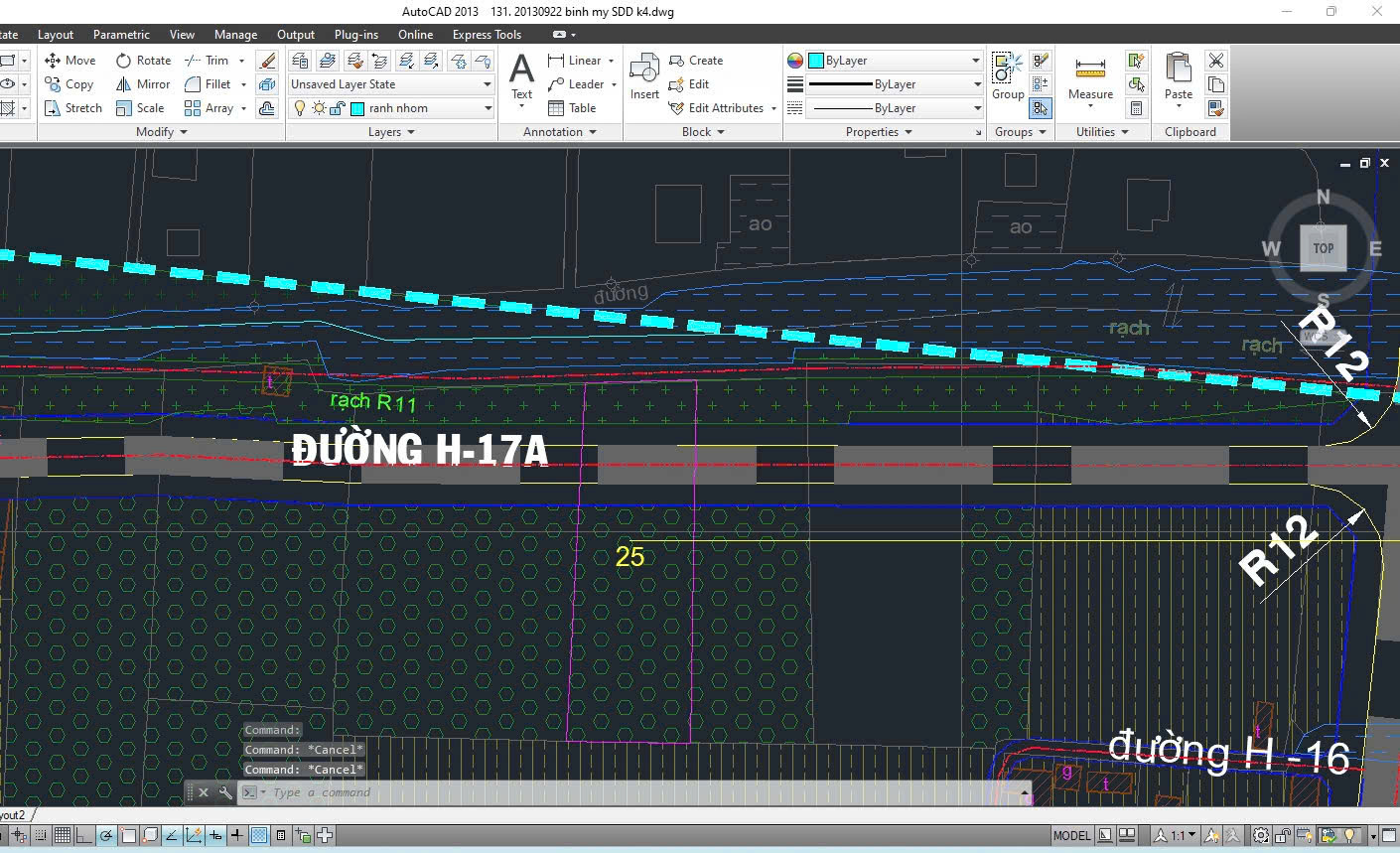Open the Insert block tool

coord(644,76)
